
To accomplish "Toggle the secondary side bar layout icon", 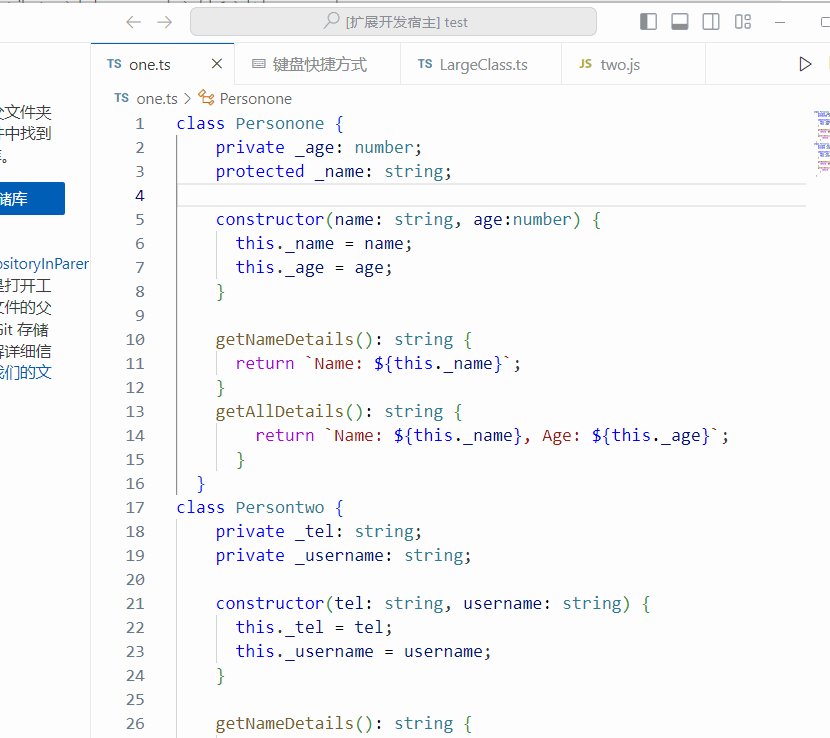I will click(711, 22).
